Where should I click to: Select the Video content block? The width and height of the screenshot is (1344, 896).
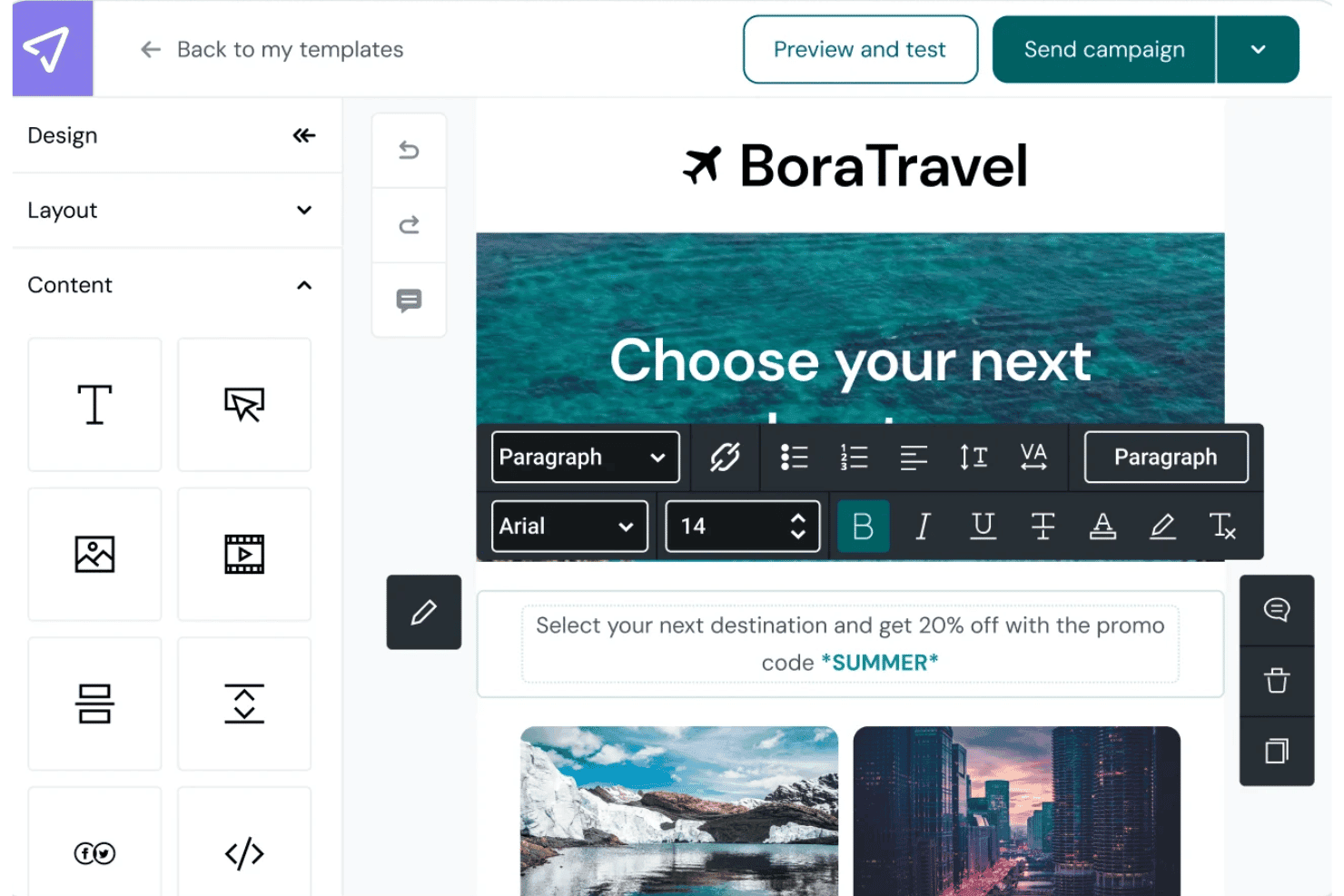click(244, 555)
